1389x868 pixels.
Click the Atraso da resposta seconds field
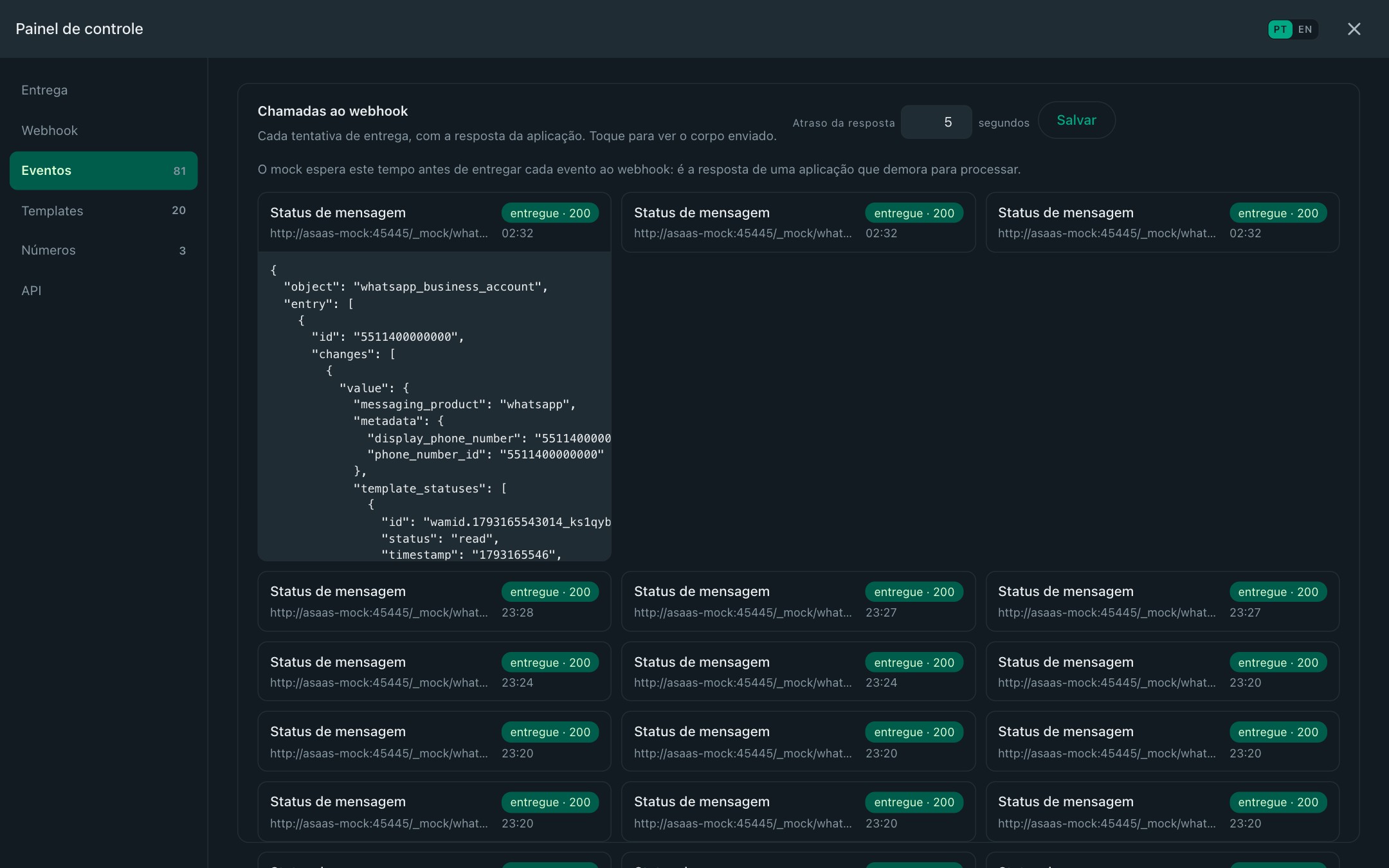pyautogui.click(x=936, y=122)
